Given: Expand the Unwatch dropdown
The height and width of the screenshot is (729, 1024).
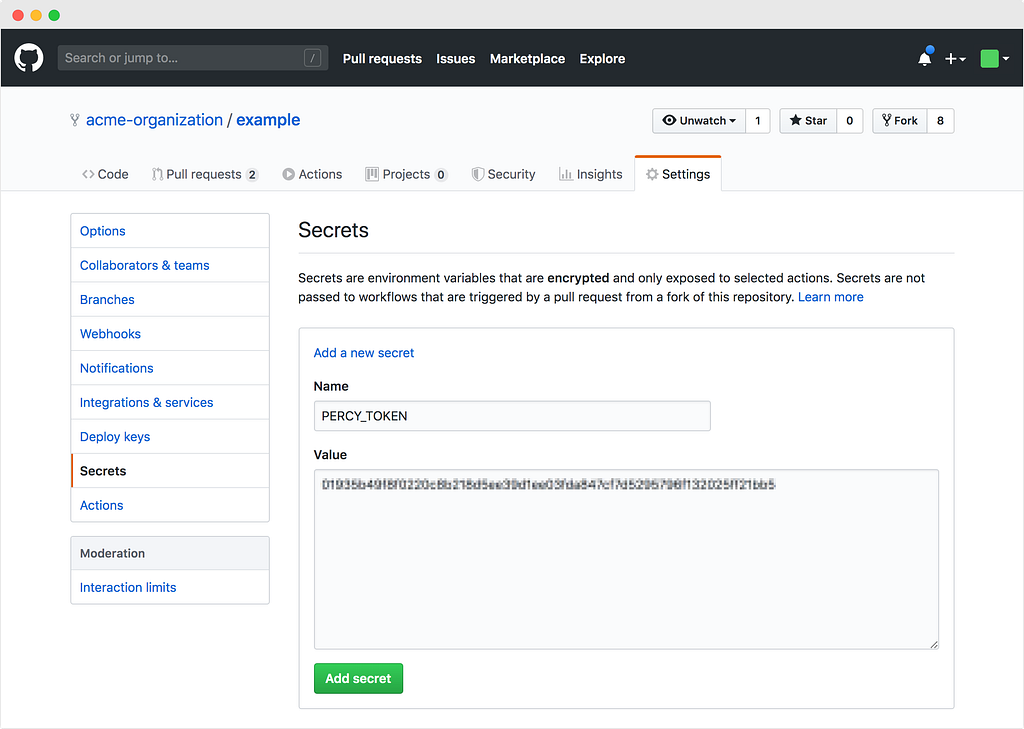Looking at the screenshot, I should pos(699,121).
